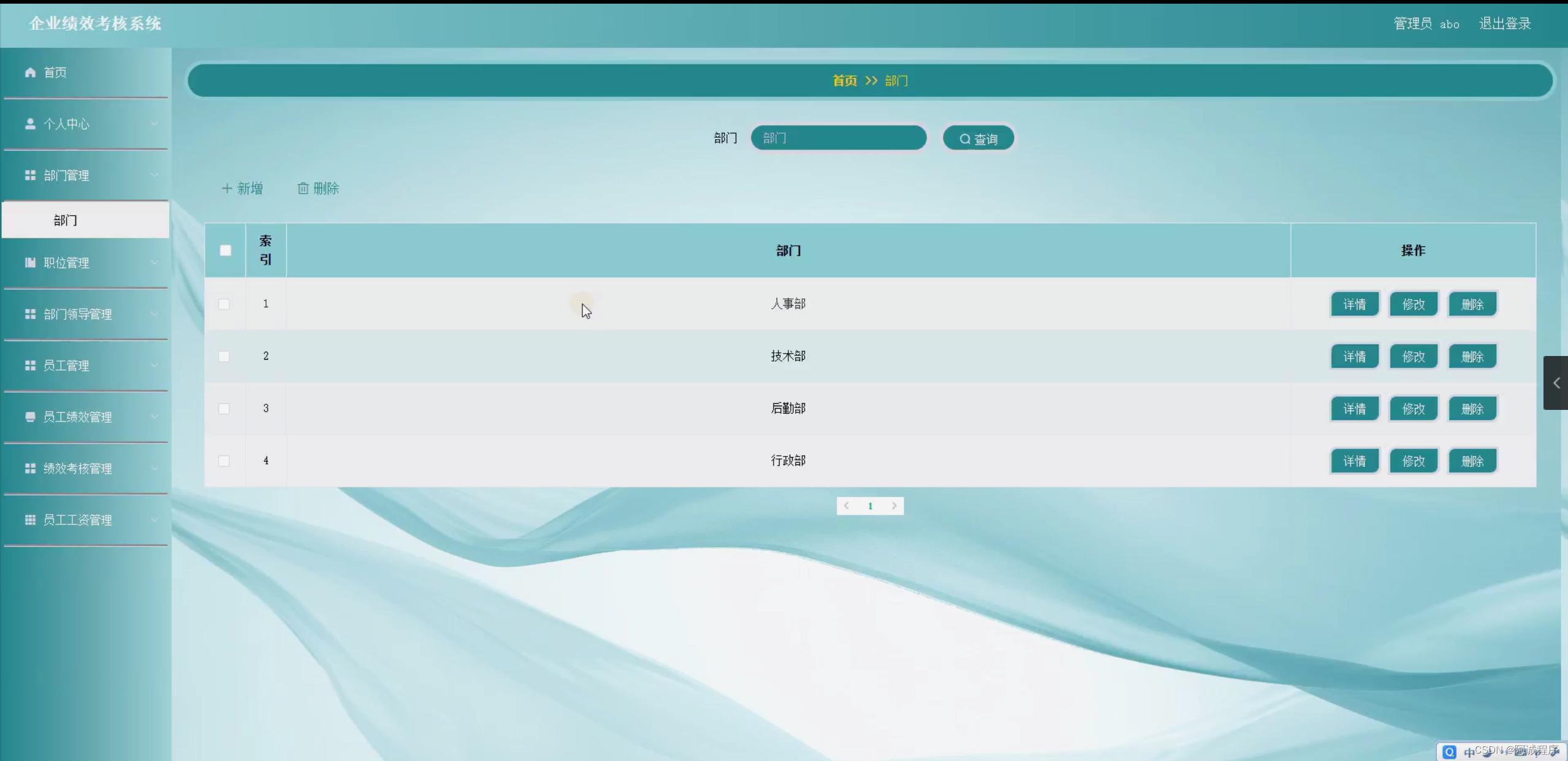Image resolution: width=1568 pixels, height=761 pixels.
Task: Expand the 绩效考核管理 chevron
Action: 154,468
